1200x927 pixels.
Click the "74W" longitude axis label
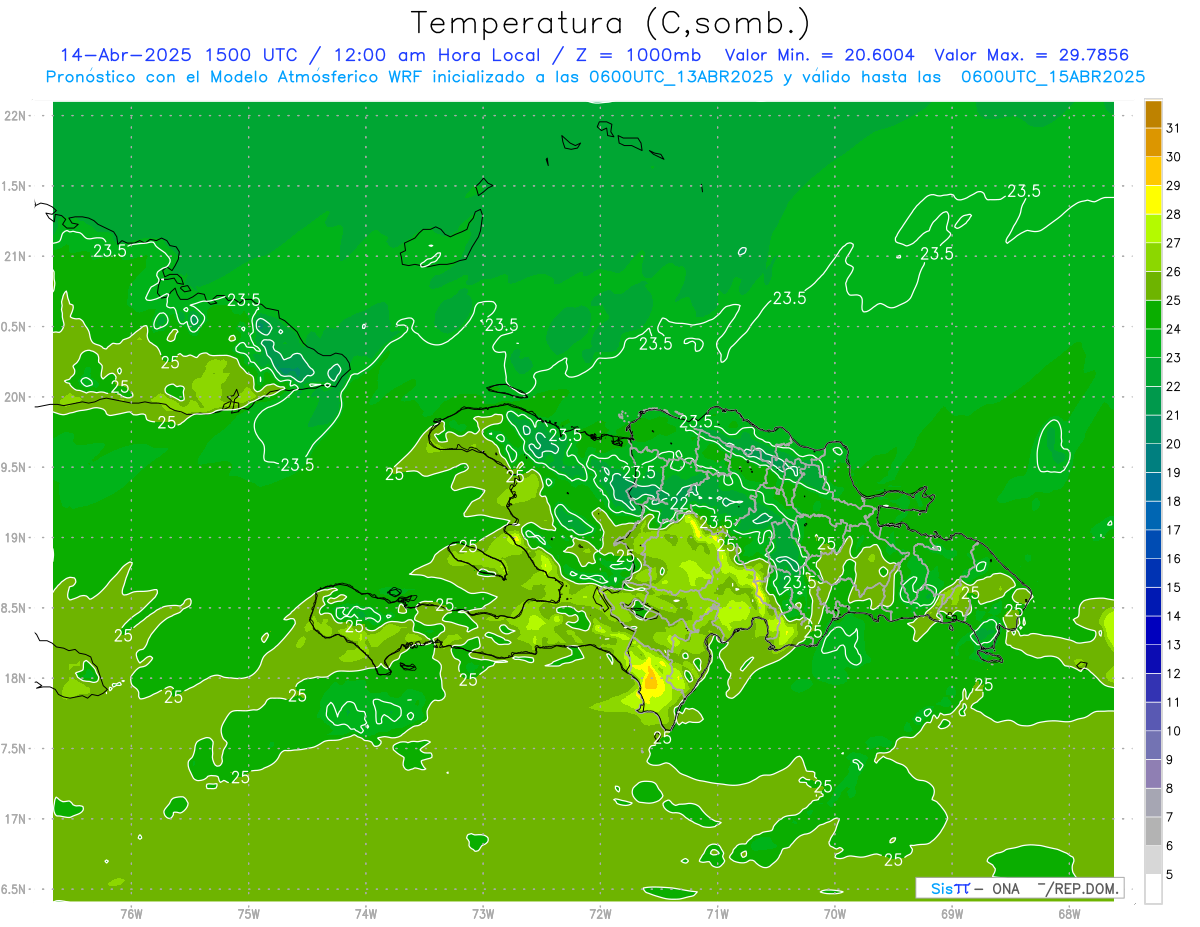tap(366, 913)
